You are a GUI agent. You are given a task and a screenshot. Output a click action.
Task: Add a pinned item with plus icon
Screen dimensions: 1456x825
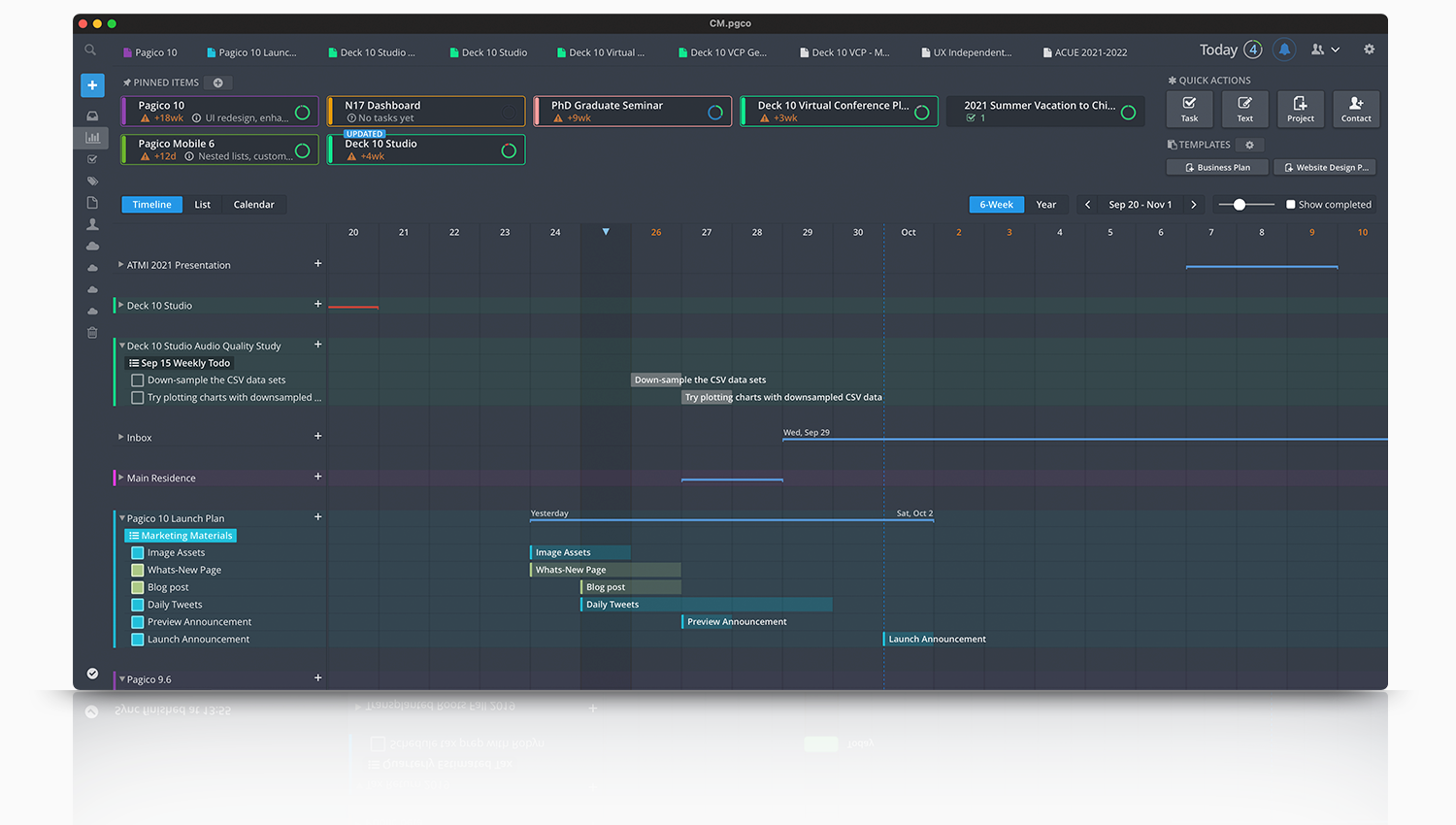218,82
